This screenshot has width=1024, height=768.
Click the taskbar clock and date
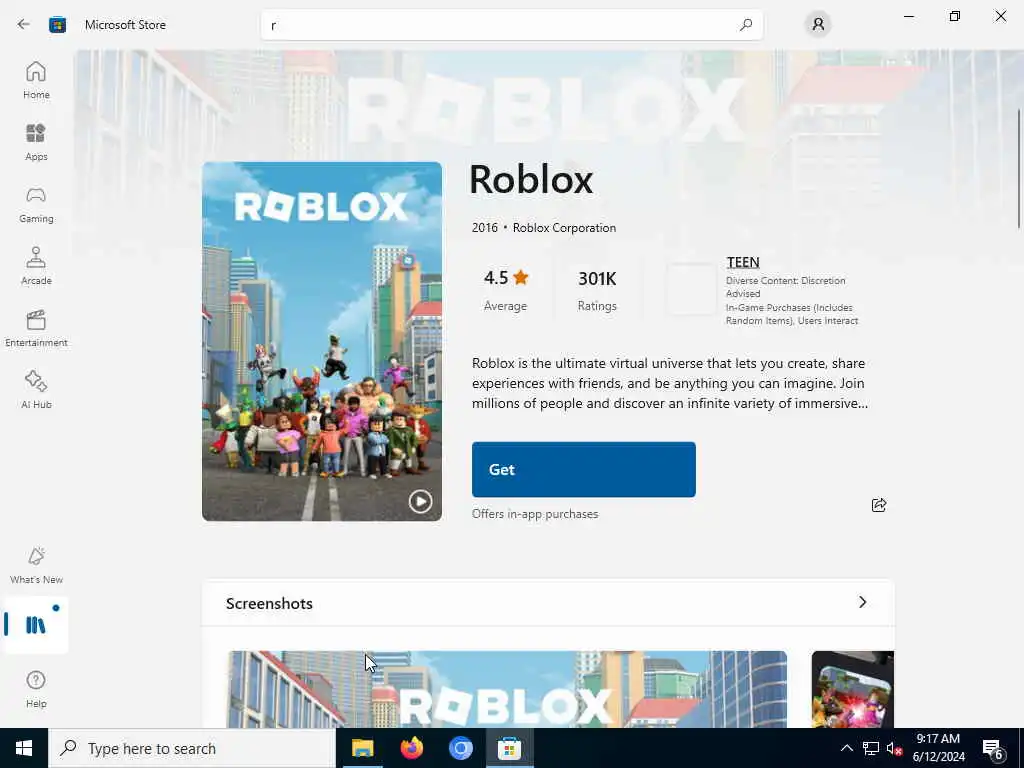tap(938, 748)
